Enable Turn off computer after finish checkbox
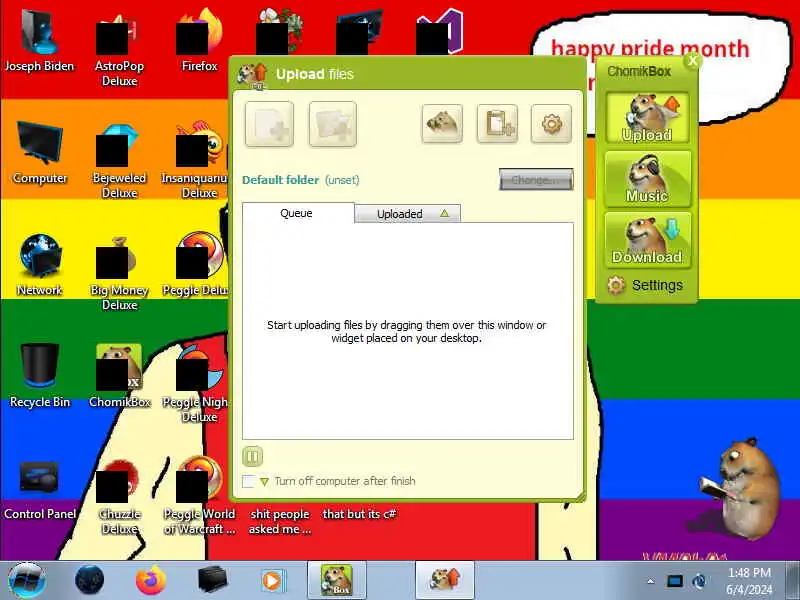 pyautogui.click(x=248, y=481)
